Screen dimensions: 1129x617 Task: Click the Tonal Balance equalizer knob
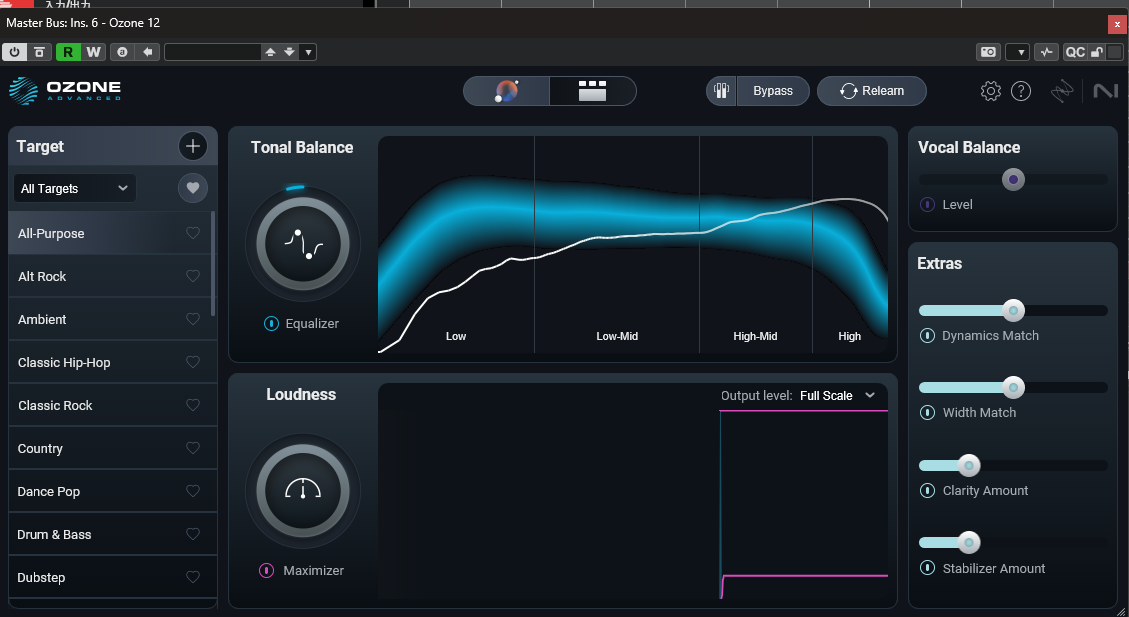coord(302,244)
